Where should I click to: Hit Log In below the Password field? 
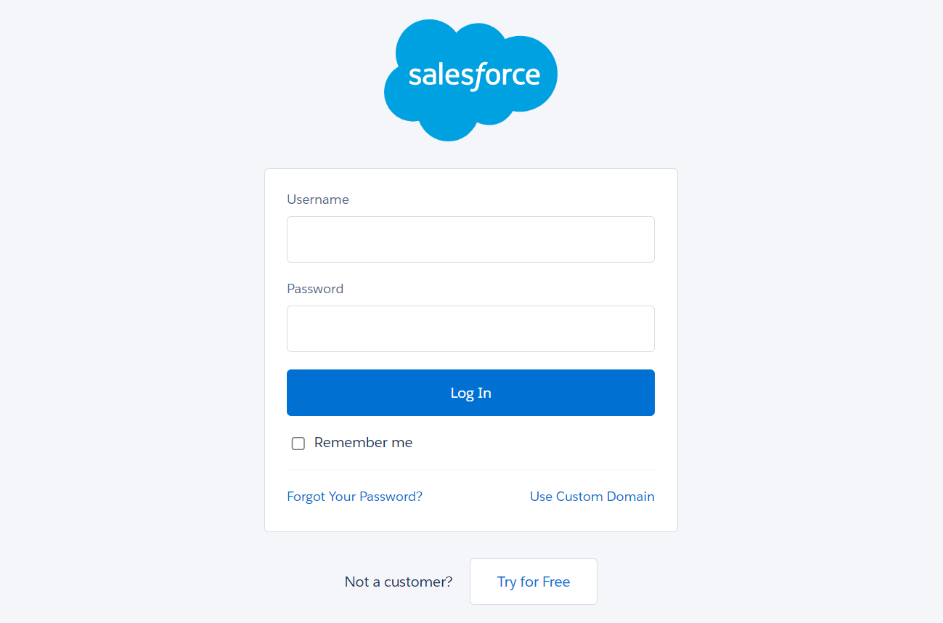tap(471, 393)
